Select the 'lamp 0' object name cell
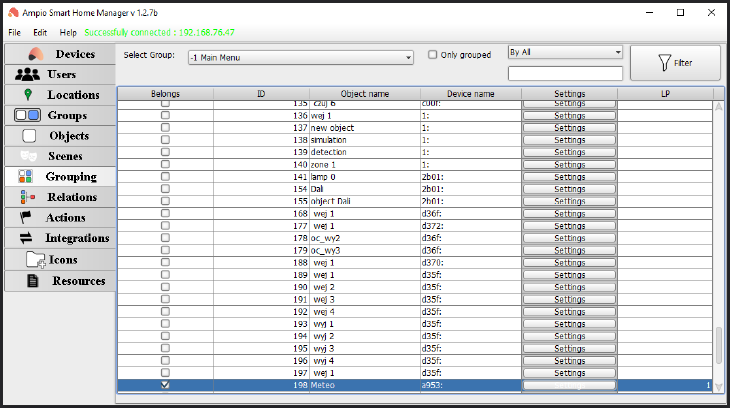This screenshot has height=408, width=730. click(365, 177)
